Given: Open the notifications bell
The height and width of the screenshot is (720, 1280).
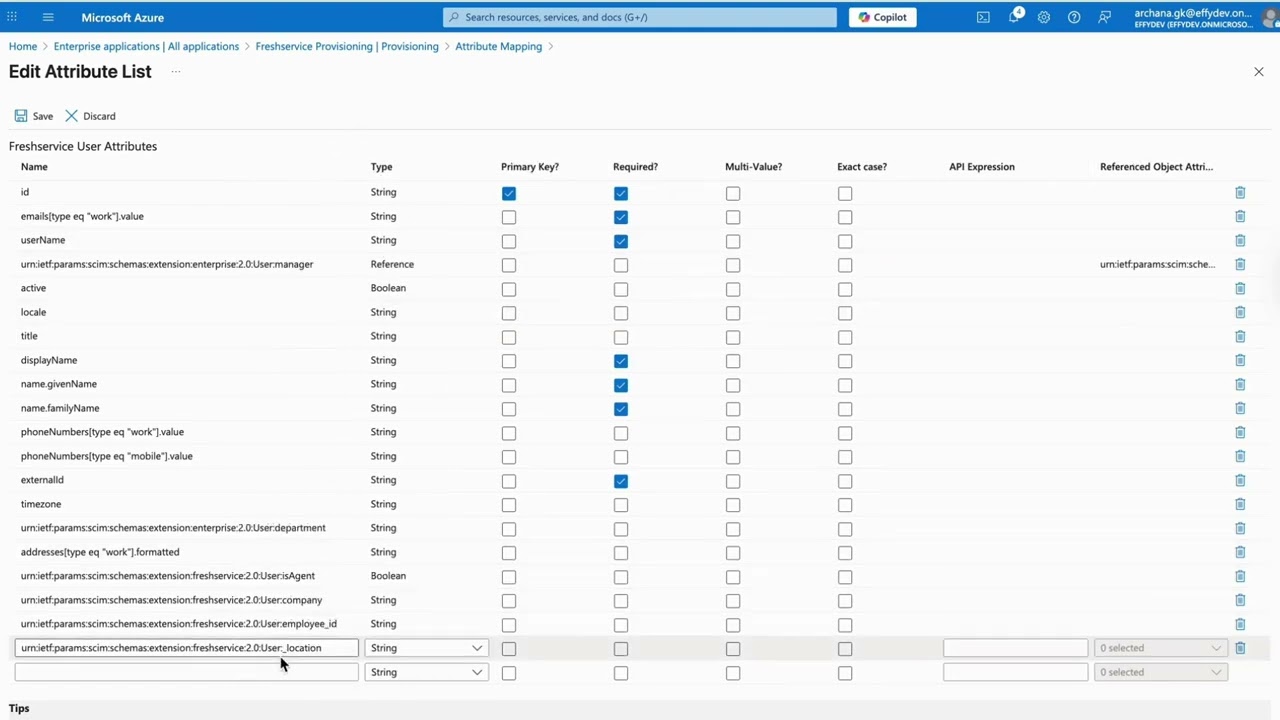Looking at the screenshot, I should (1014, 17).
